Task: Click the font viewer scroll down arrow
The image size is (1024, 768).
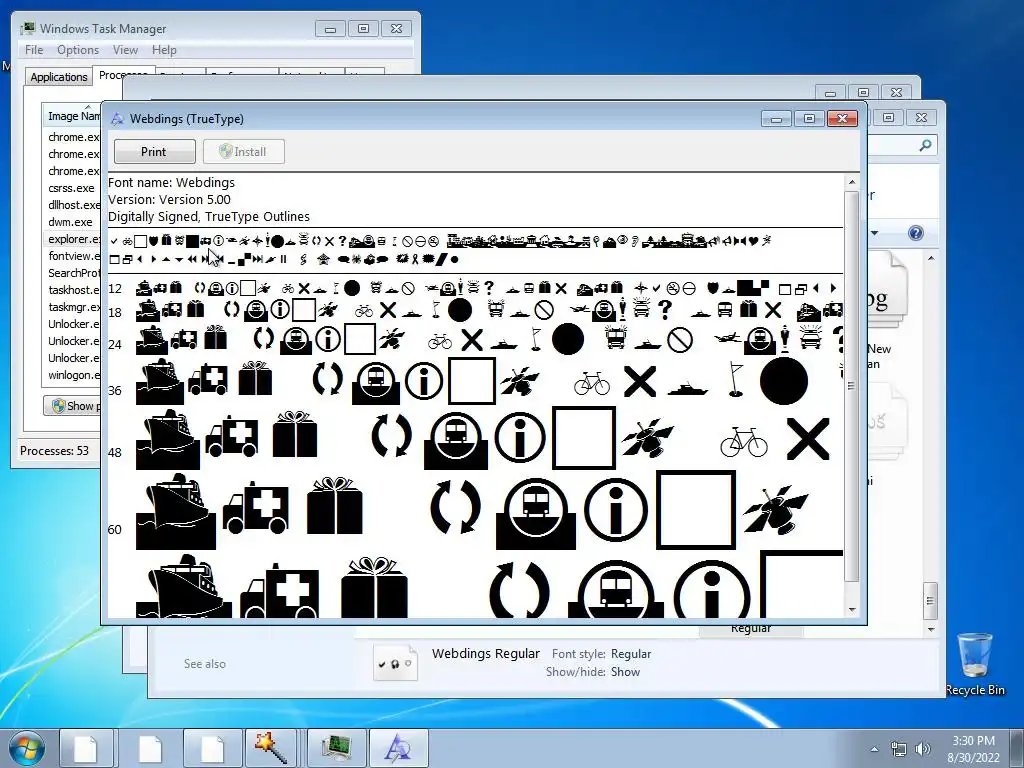Action: click(x=852, y=610)
